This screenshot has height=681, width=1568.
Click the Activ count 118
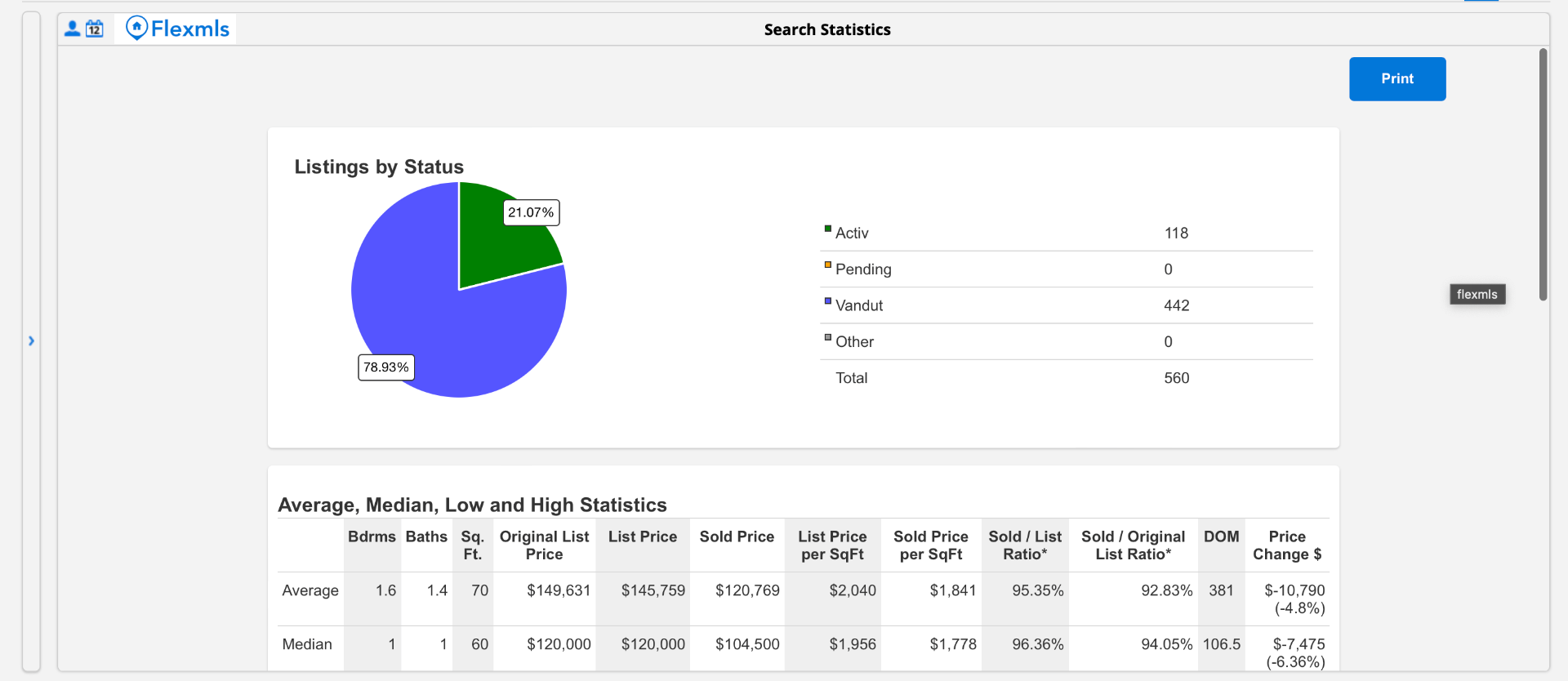(1176, 234)
